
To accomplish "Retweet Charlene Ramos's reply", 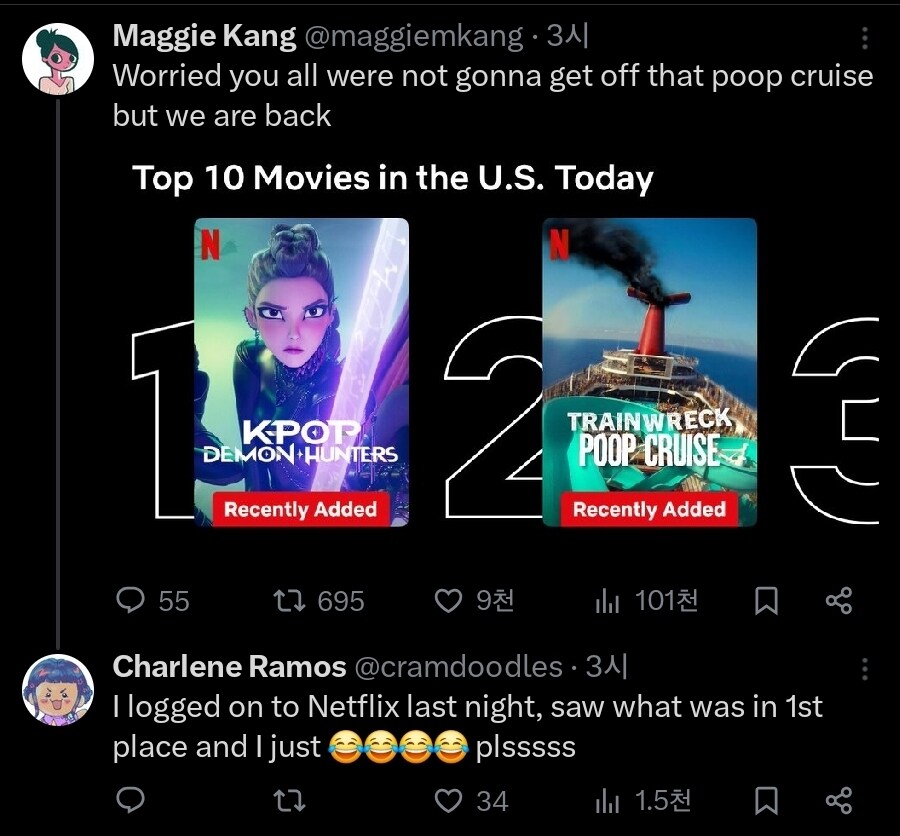I will (x=289, y=800).
